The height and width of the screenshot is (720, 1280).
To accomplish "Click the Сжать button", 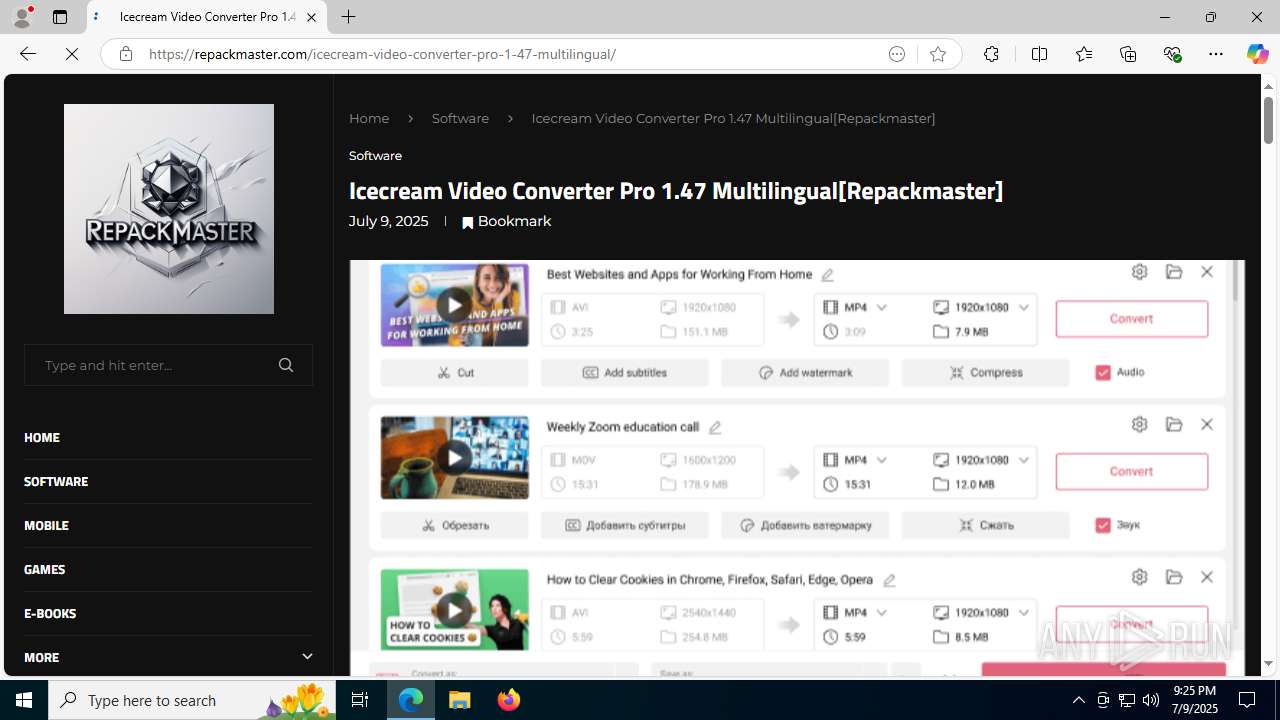I will pyautogui.click(x=985, y=525).
